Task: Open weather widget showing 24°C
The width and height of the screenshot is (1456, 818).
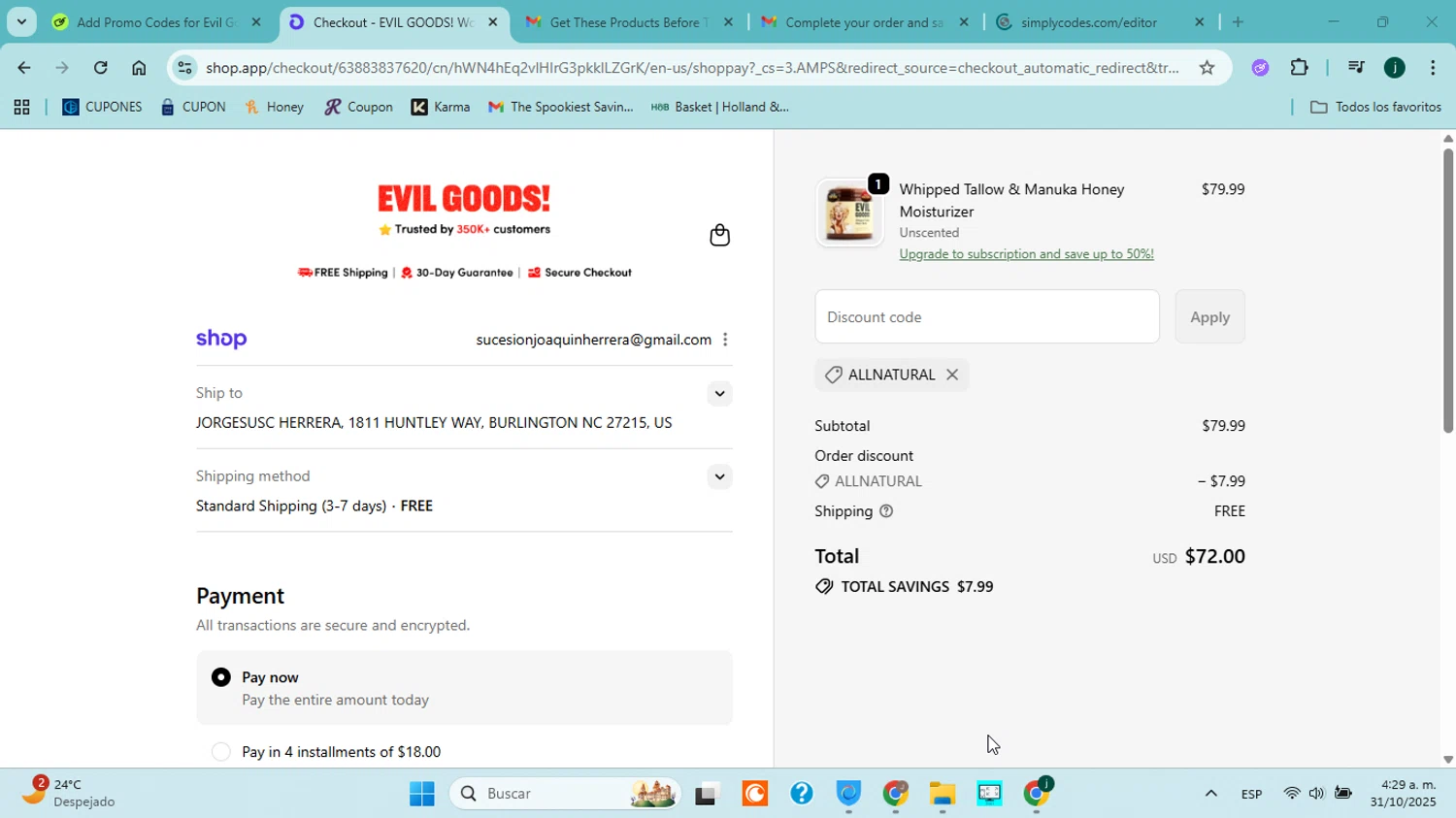Action: [68, 793]
